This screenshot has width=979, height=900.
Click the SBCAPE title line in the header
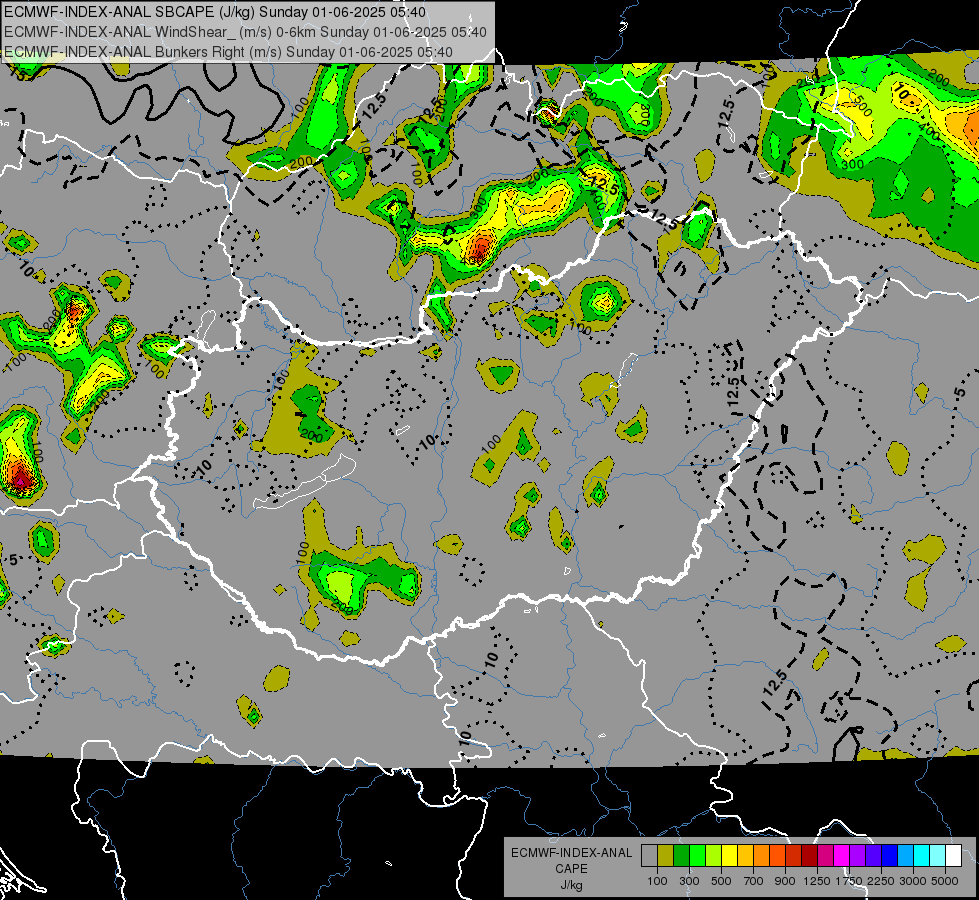click(x=215, y=12)
